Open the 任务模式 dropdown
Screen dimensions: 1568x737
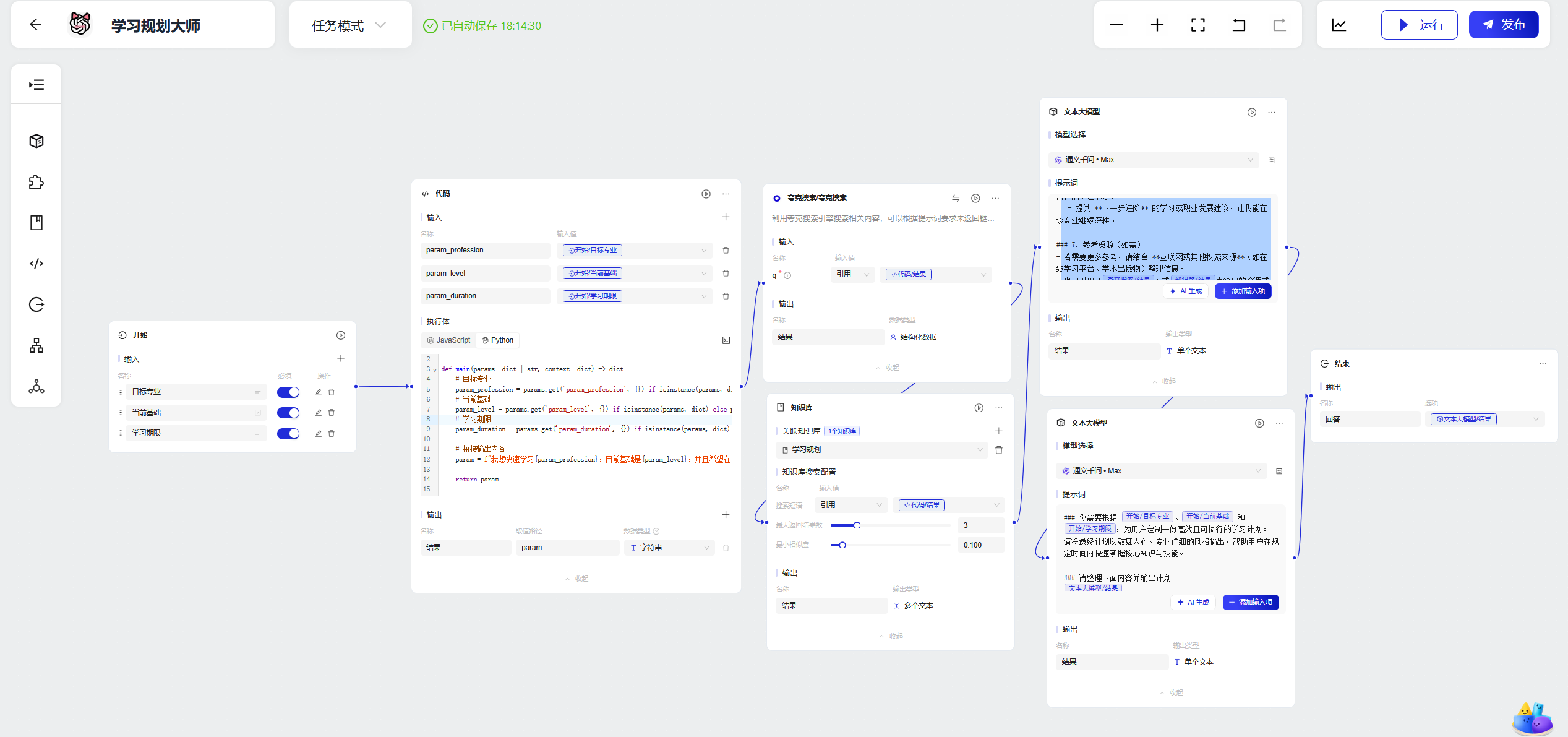click(x=349, y=25)
